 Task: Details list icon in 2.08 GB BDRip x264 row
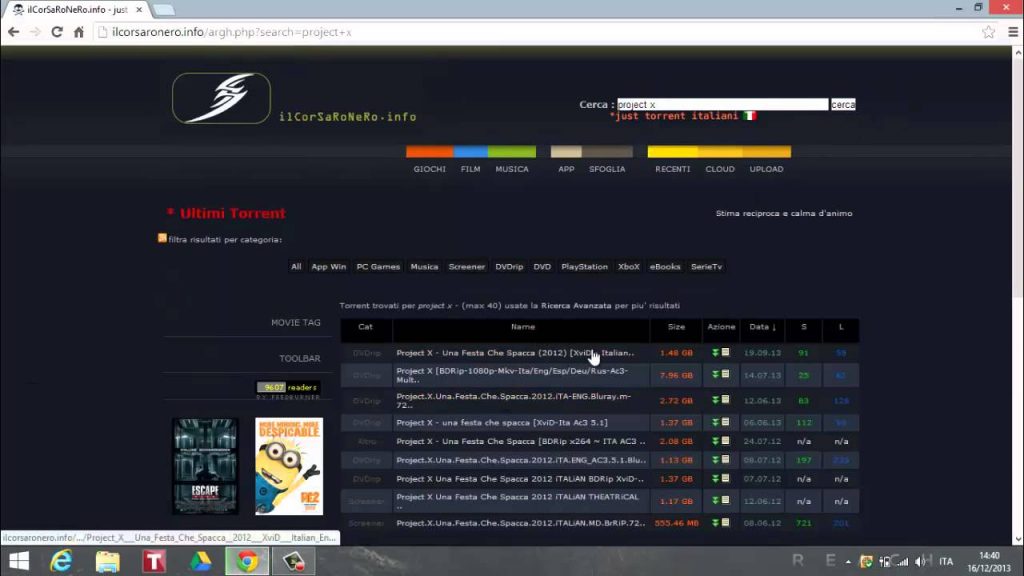tap(726, 441)
